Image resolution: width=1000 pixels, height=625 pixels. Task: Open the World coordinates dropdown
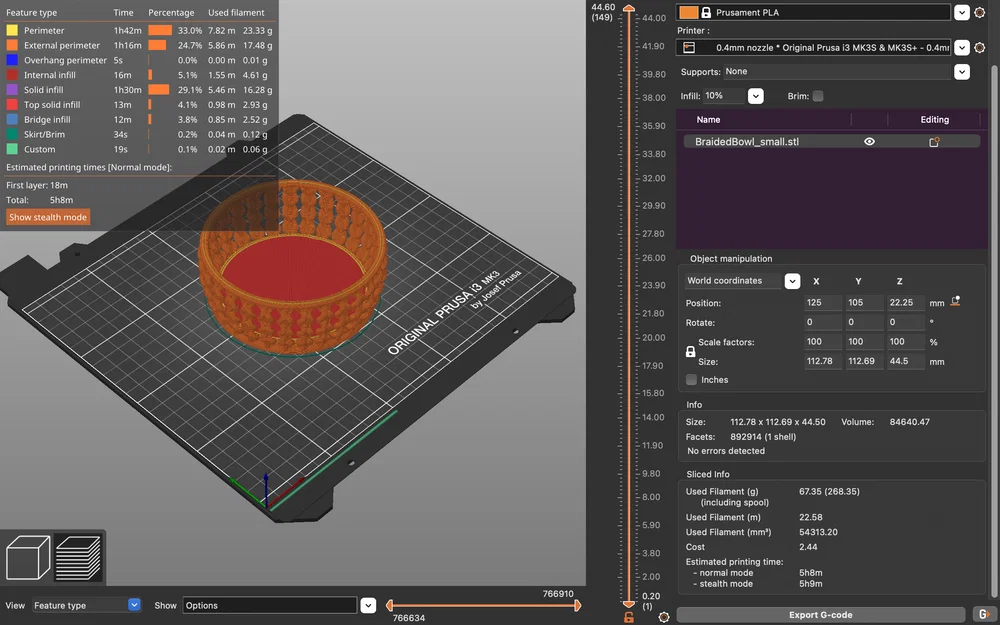click(792, 281)
